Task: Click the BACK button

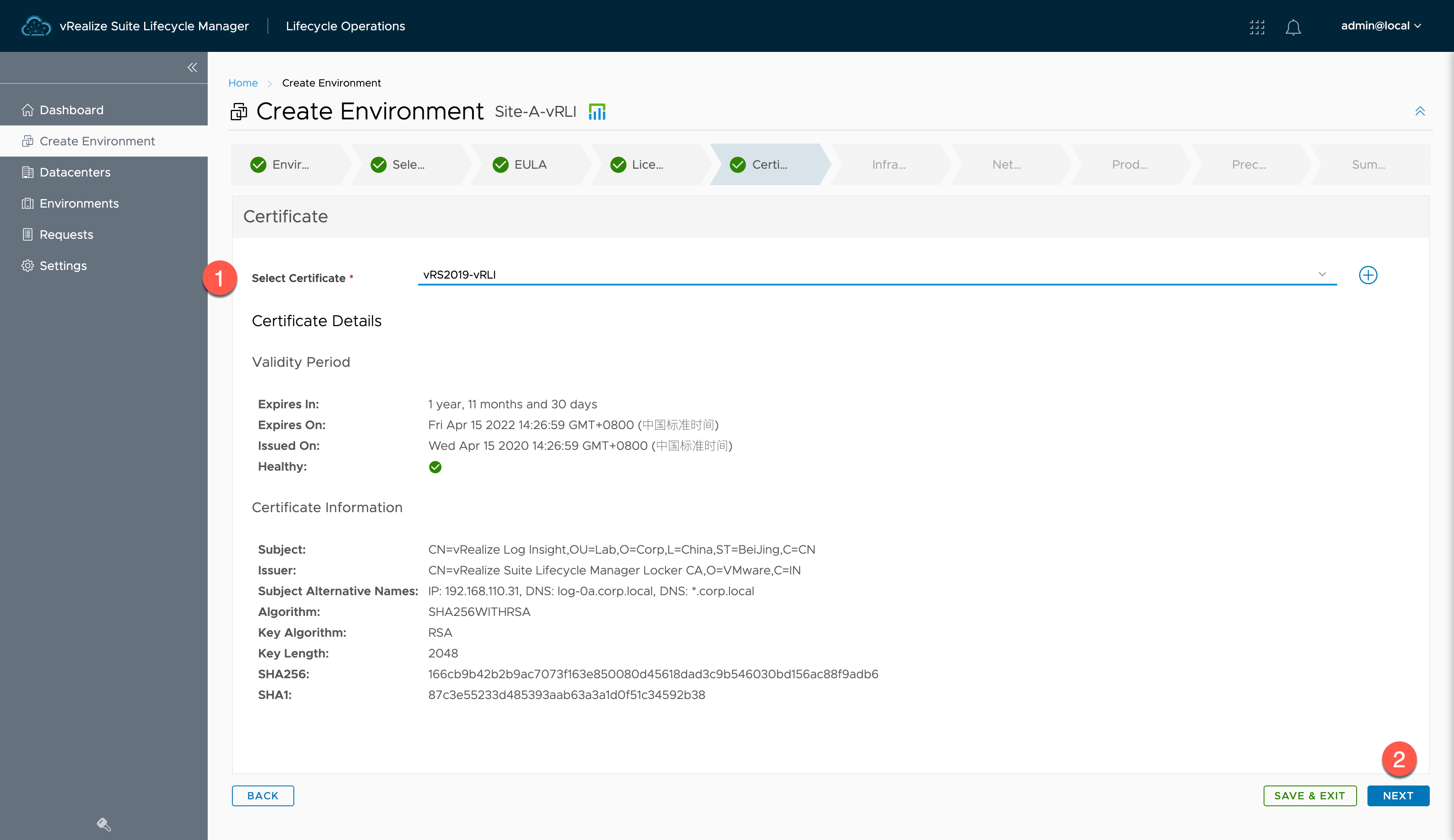Action: [263, 795]
